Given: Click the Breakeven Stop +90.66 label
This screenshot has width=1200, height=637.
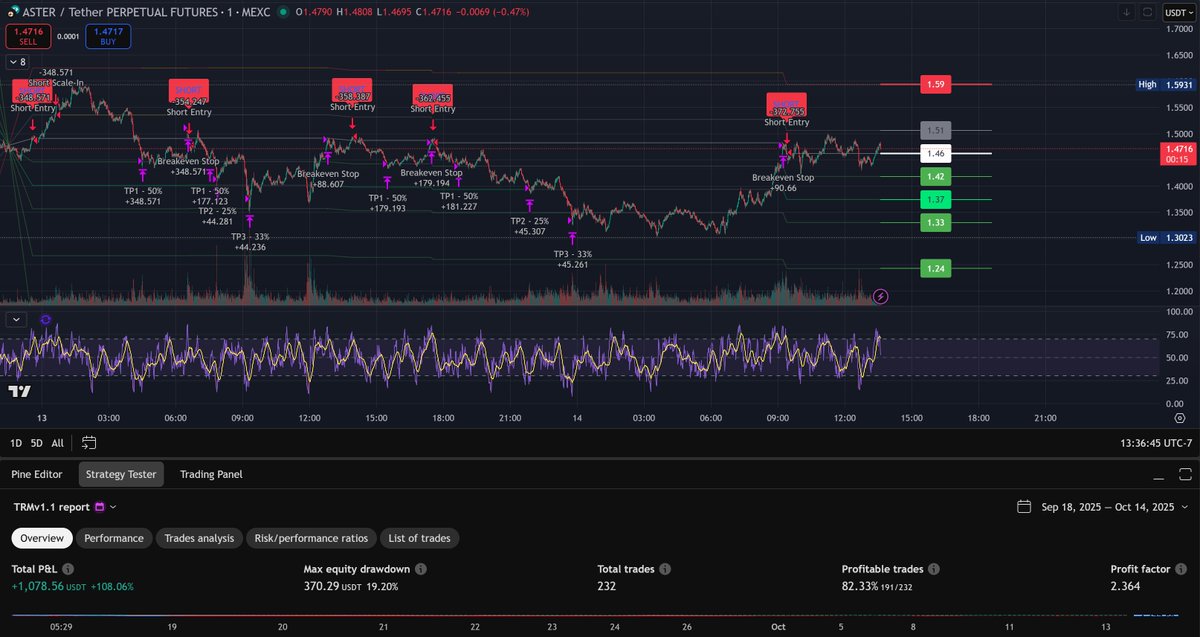Looking at the screenshot, I should [x=783, y=182].
